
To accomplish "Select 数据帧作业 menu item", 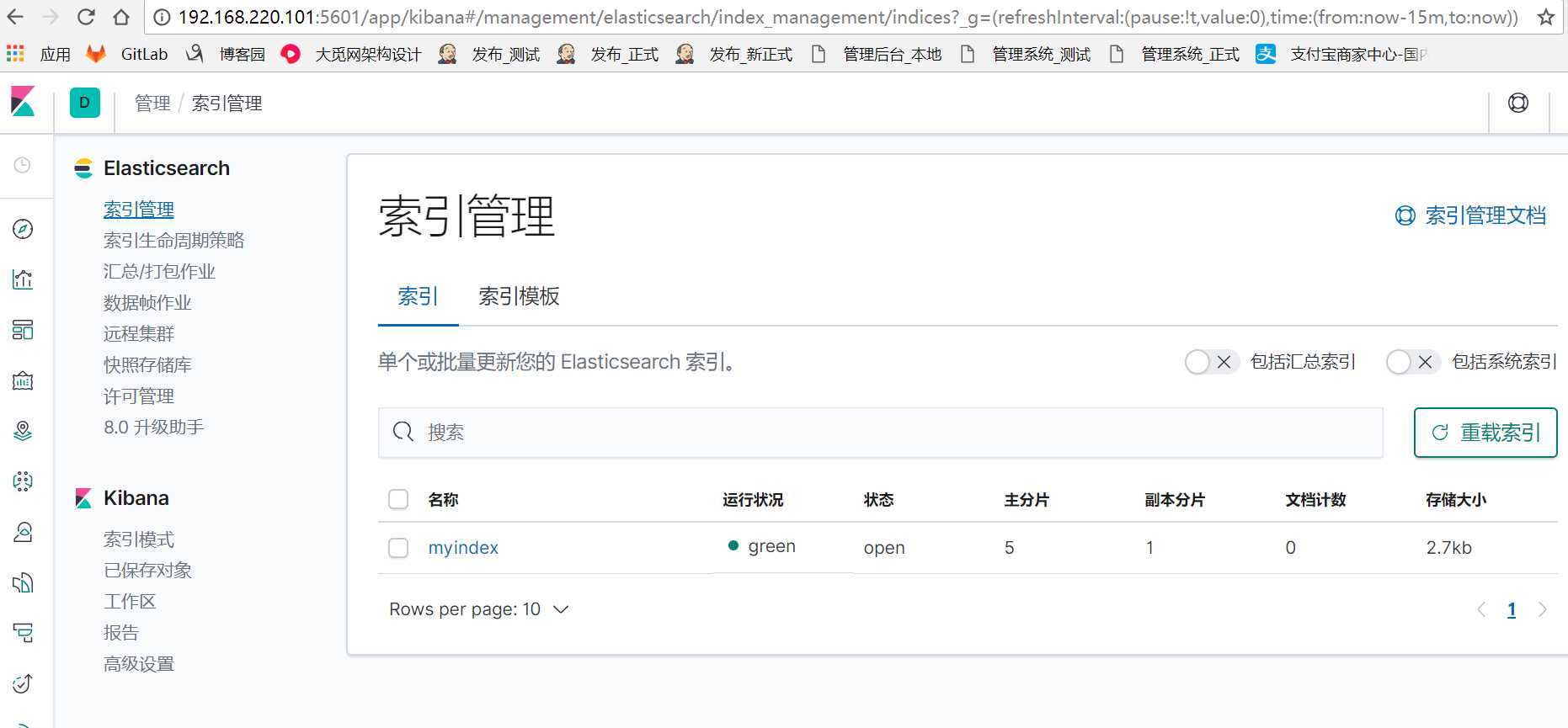I will [147, 303].
